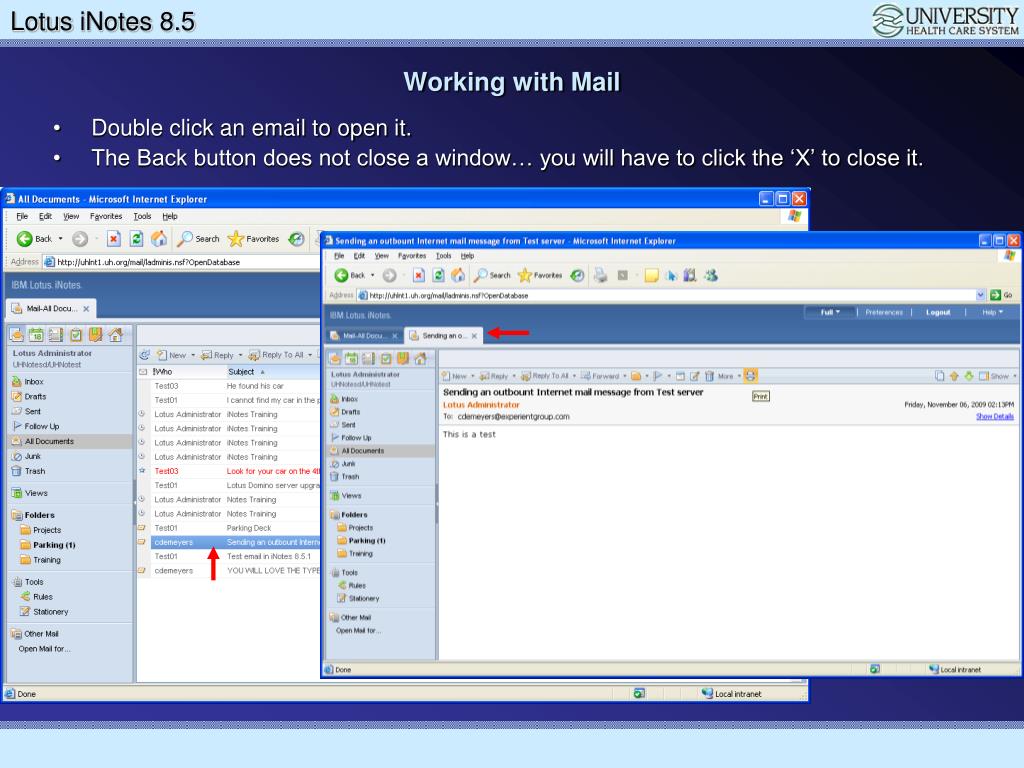
Task: Open the Show dropdown in the message toolbar
Action: click(998, 376)
